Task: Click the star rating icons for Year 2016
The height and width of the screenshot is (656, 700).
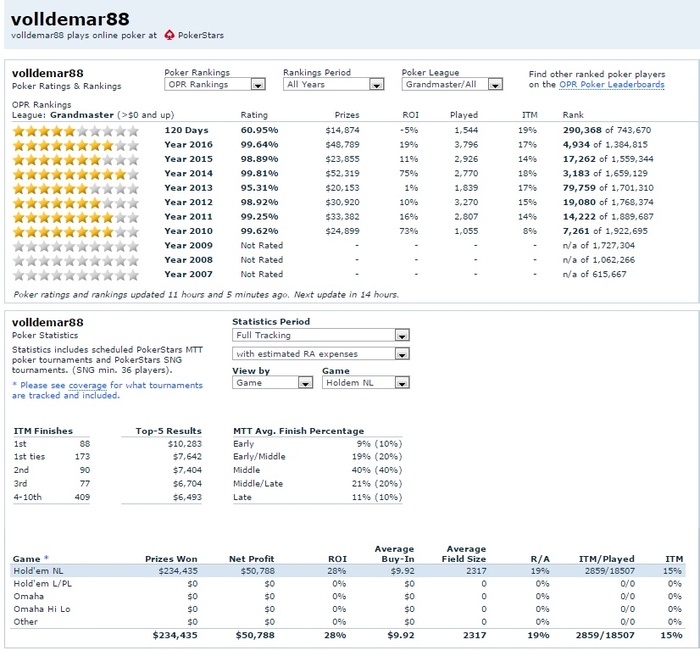Action: [75, 145]
